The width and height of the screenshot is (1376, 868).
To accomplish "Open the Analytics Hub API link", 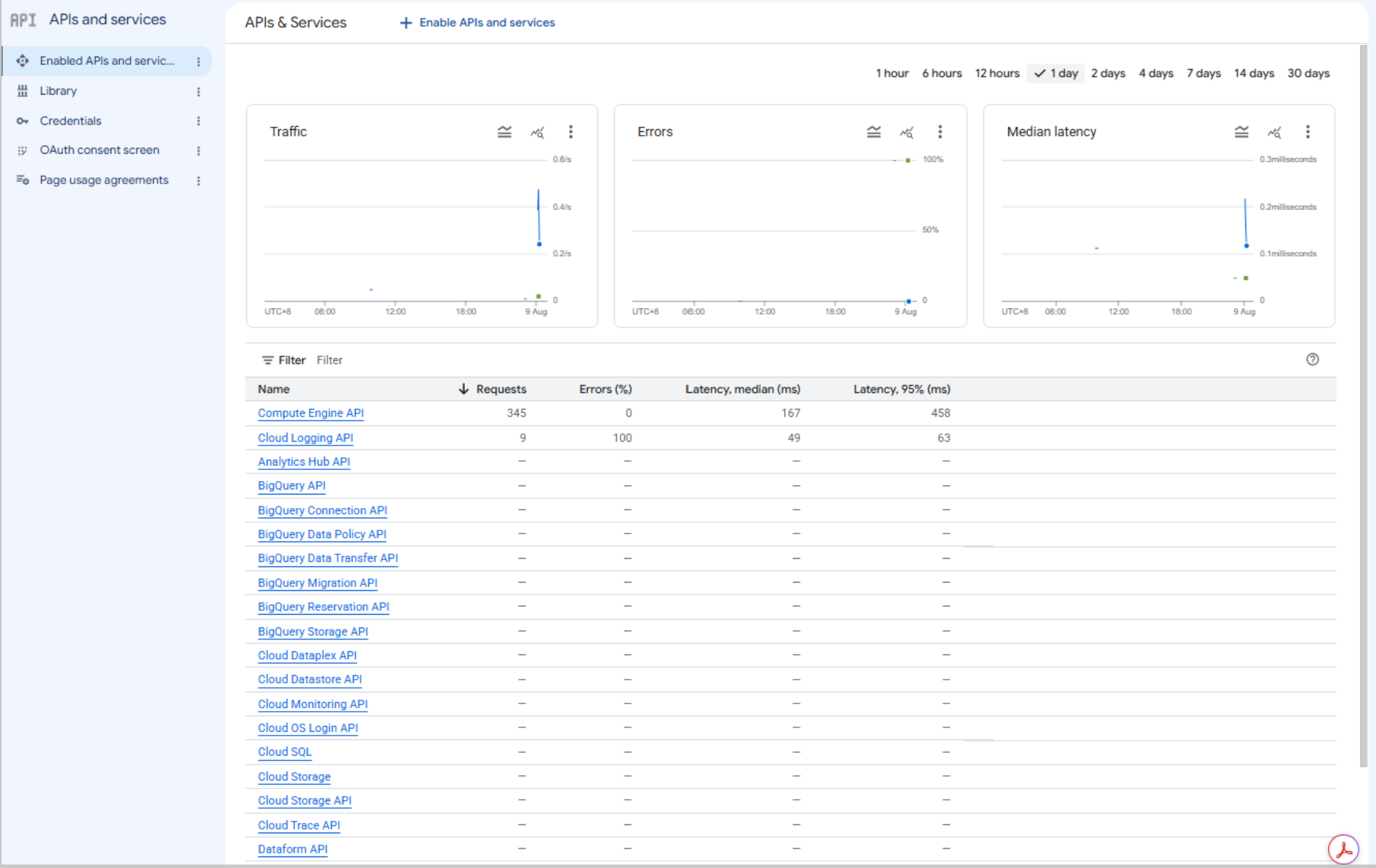I will pyautogui.click(x=304, y=462).
